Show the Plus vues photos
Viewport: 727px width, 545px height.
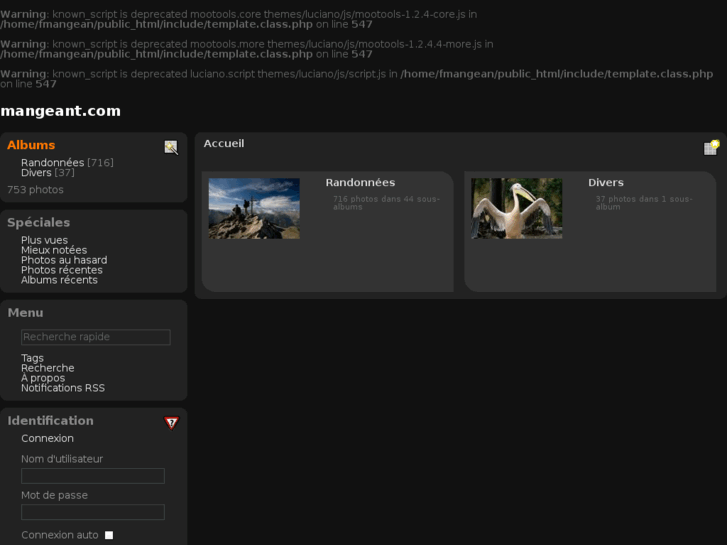coord(45,240)
